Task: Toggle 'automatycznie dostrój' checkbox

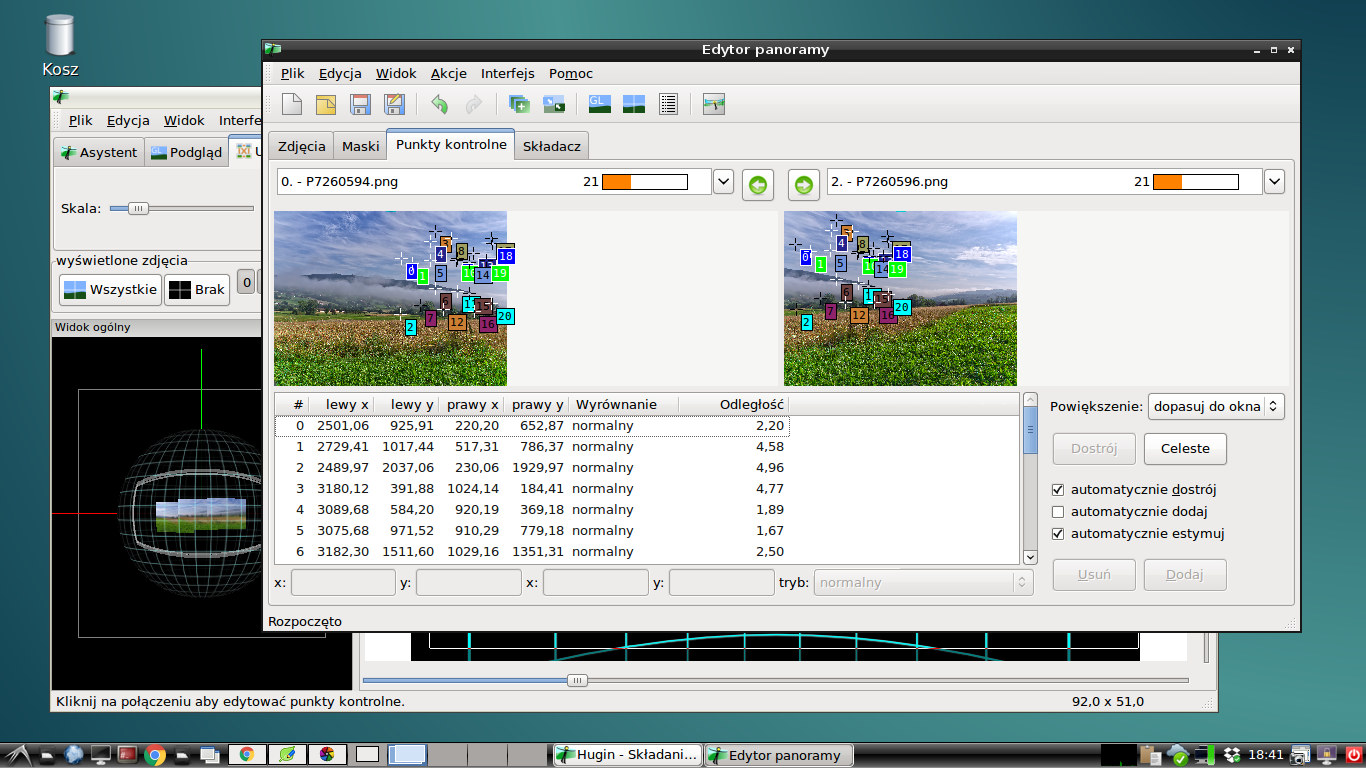Action: coord(1058,490)
